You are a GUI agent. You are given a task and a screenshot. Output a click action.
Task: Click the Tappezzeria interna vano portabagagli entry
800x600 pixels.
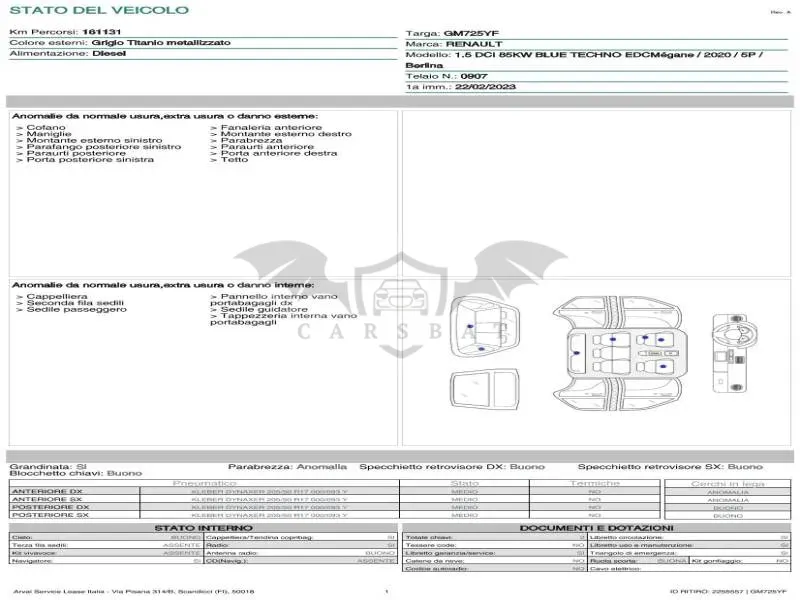pos(284,319)
